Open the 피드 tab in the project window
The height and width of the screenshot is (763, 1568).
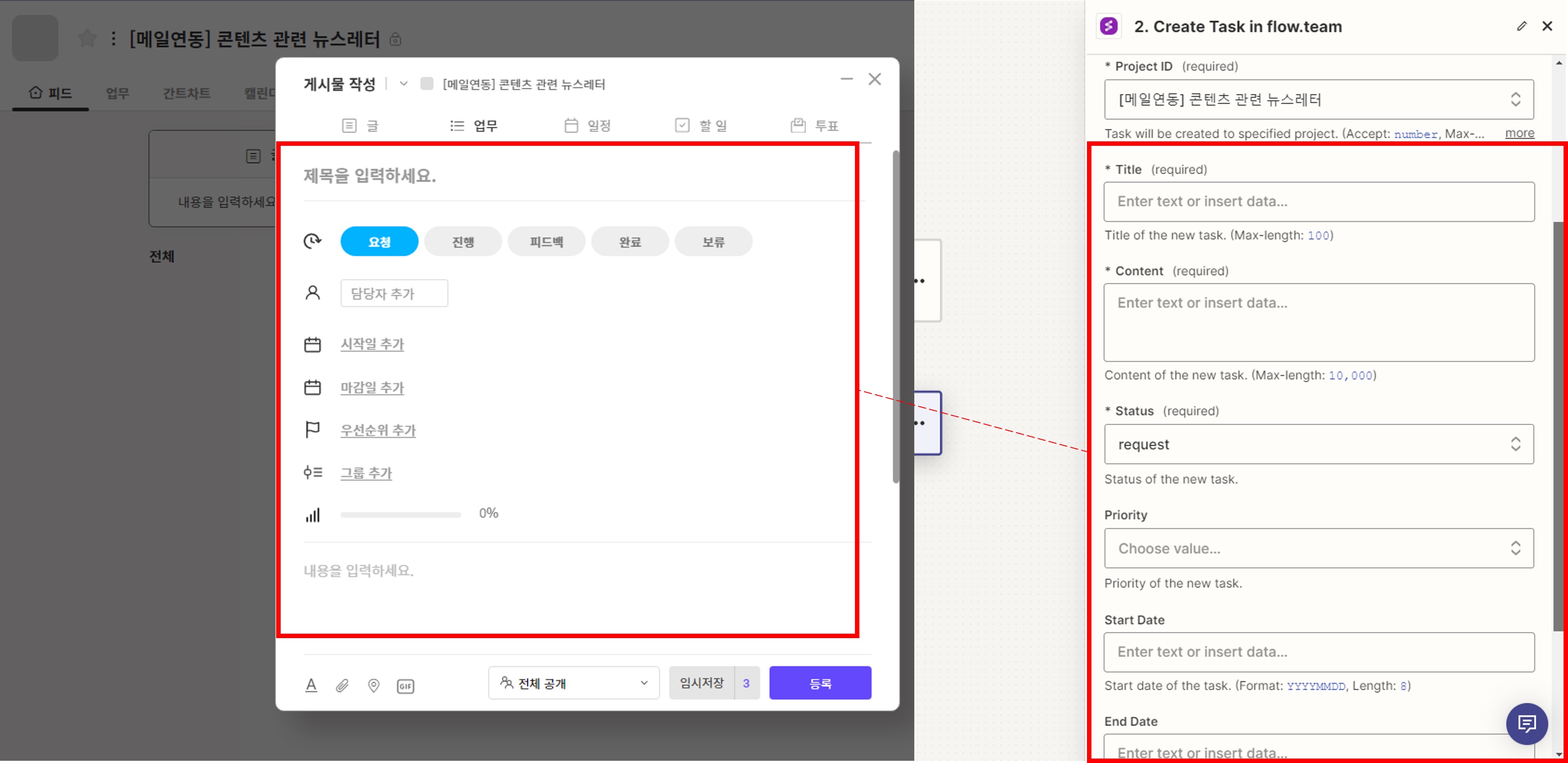click(x=50, y=93)
